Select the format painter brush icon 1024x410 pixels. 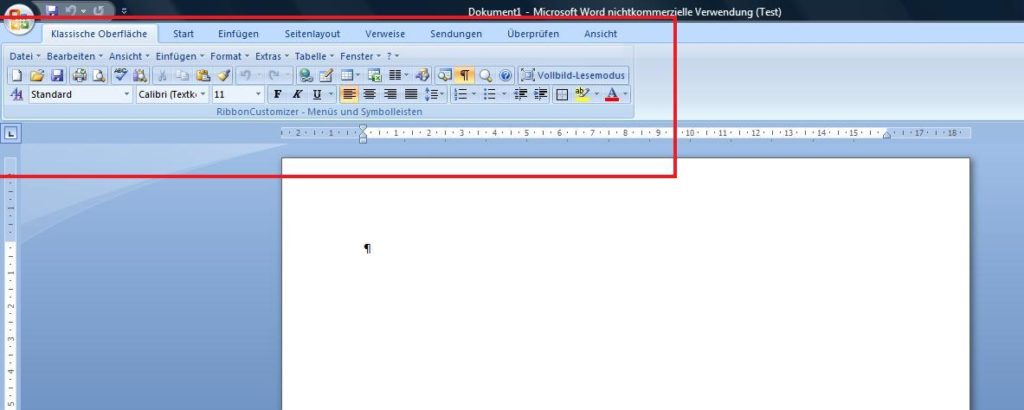pyautogui.click(x=223, y=75)
